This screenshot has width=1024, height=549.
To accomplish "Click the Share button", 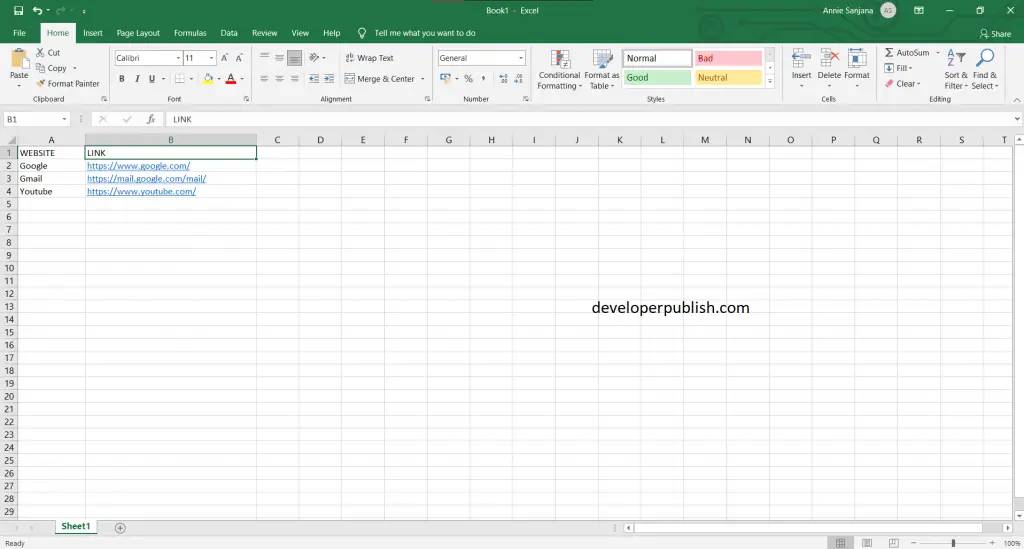I will (995, 33).
